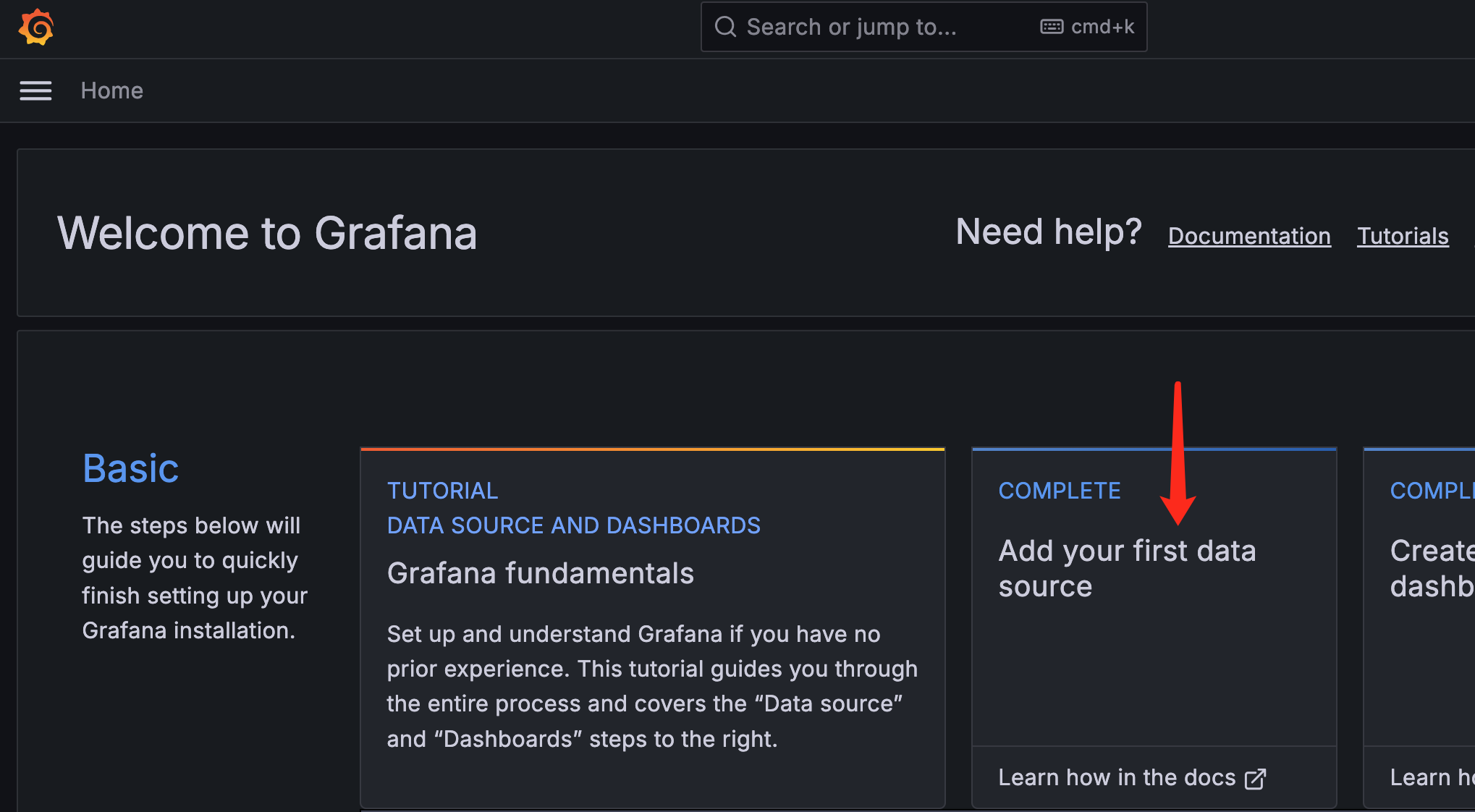Click external link icon beside docs link

point(1255,779)
